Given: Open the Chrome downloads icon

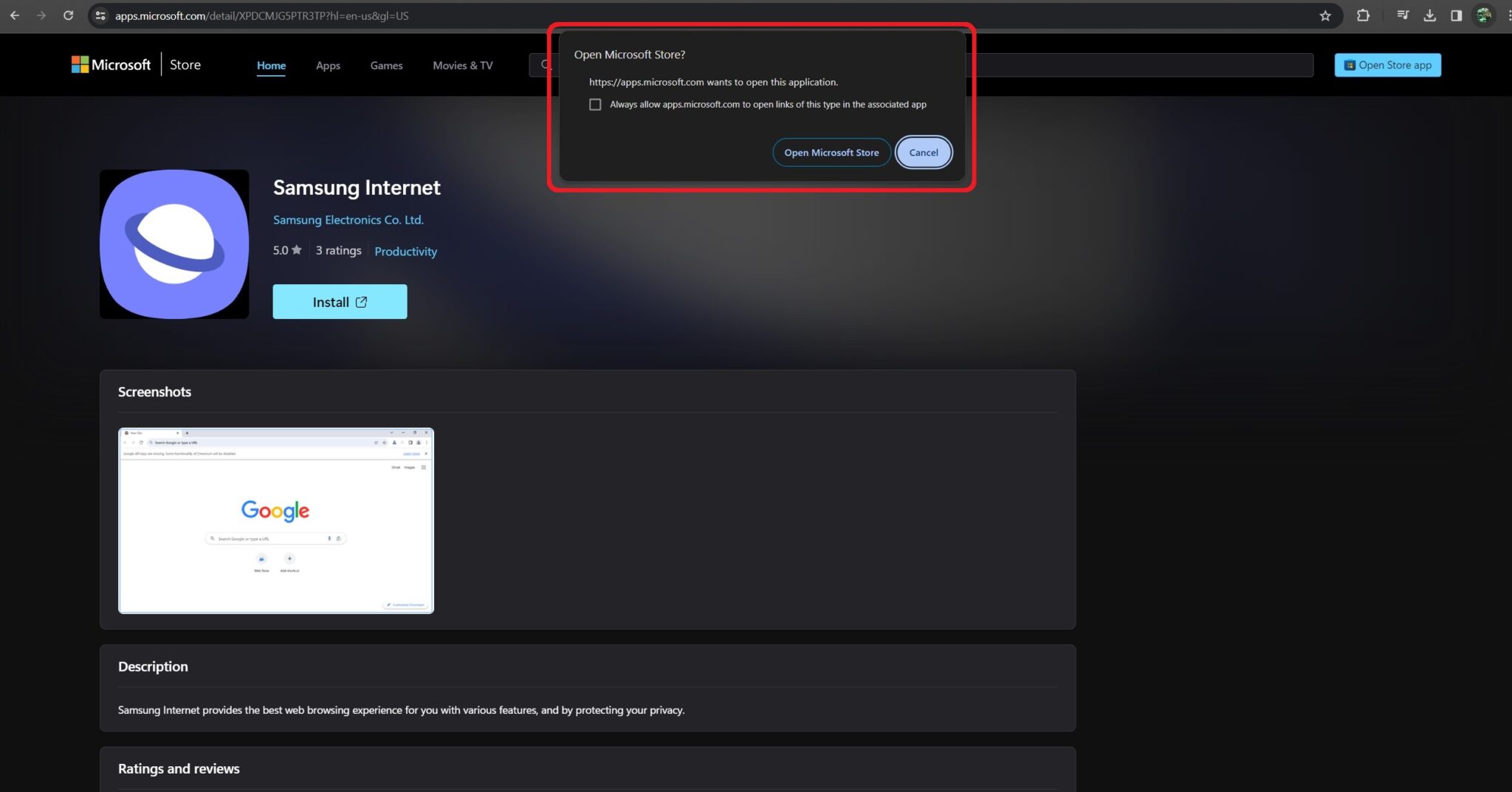Looking at the screenshot, I should [x=1431, y=16].
